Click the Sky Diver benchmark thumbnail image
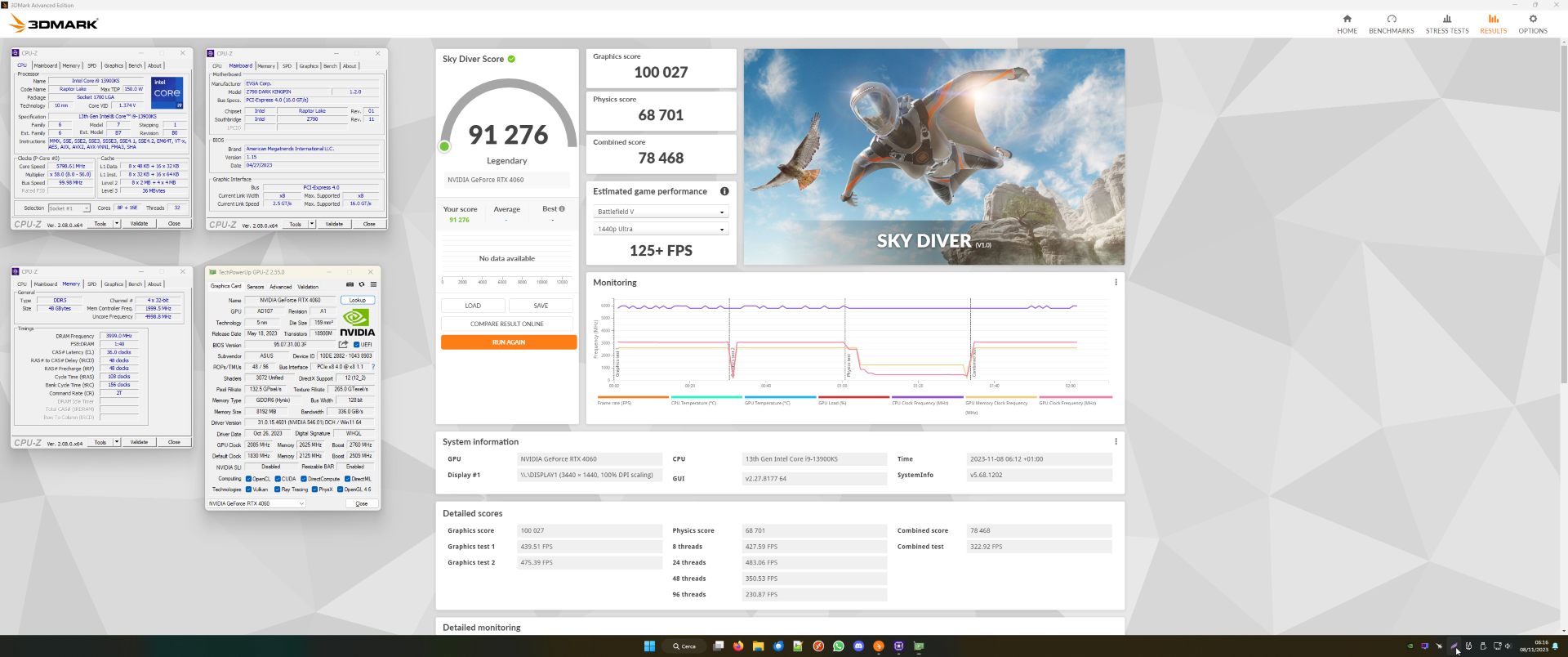 [933, 157]
